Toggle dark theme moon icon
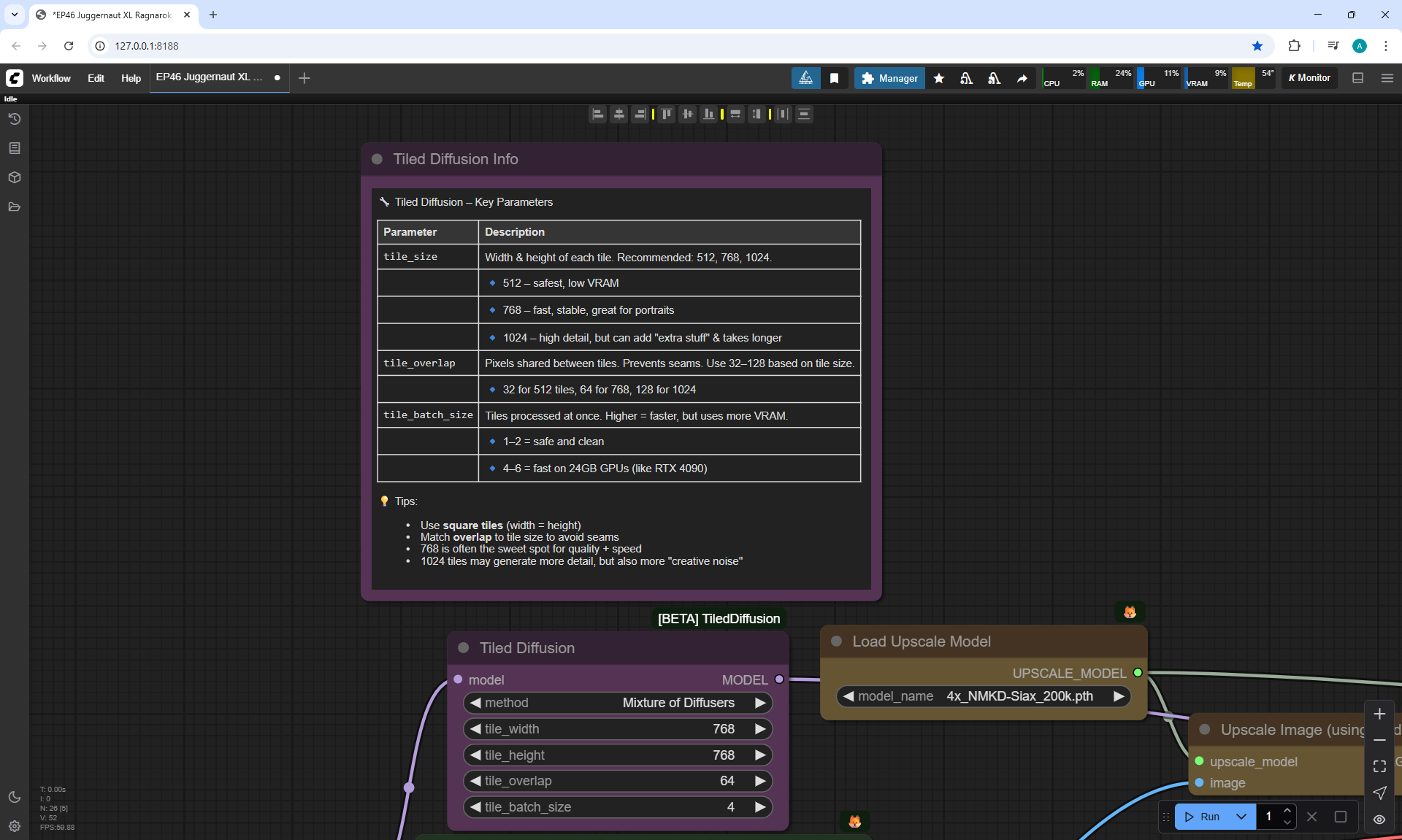 pyautogui.click(x=15, y=797)
